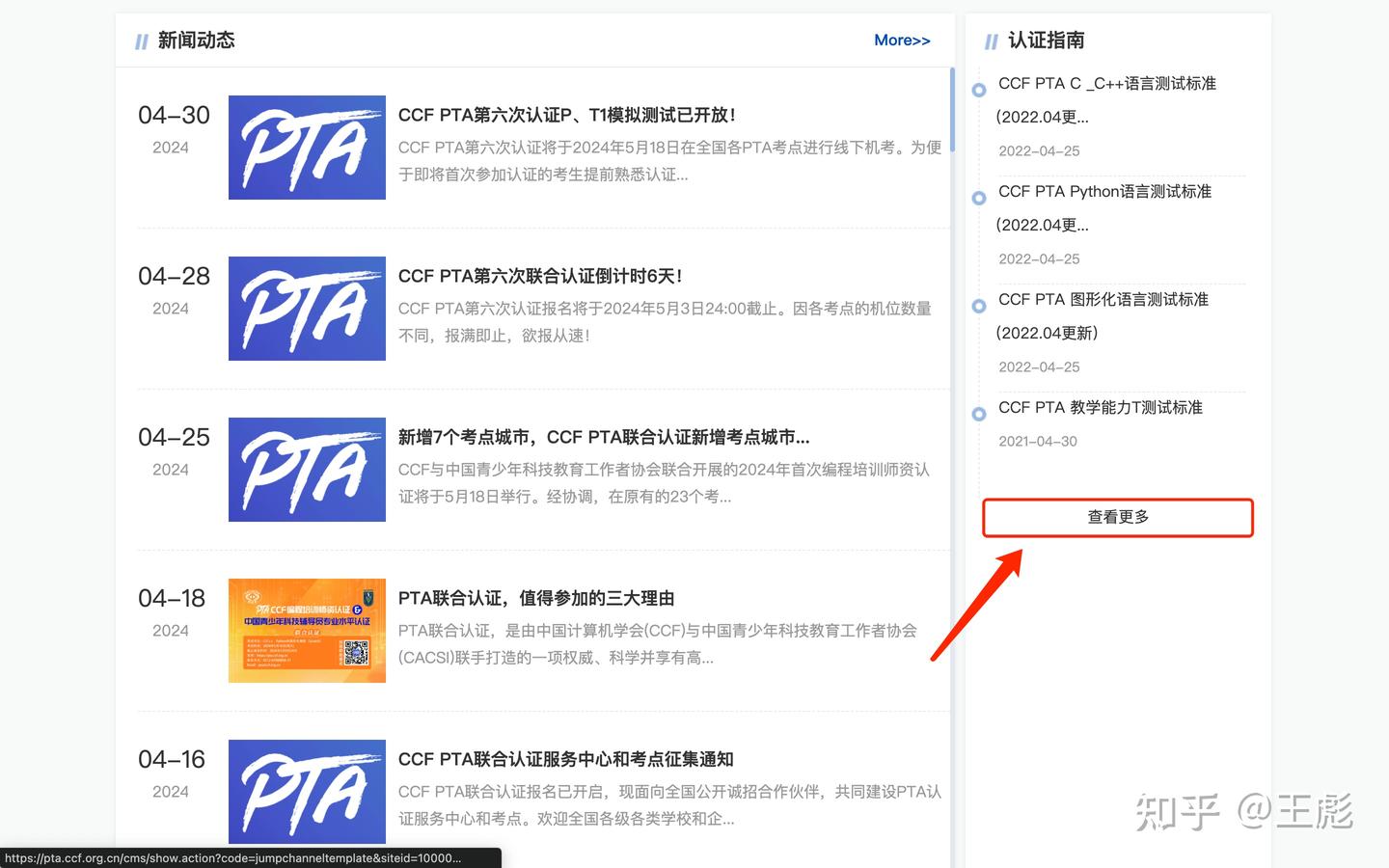
Task: Click the blue slash icon before 认证指南
Action: [x=991, y=41]
